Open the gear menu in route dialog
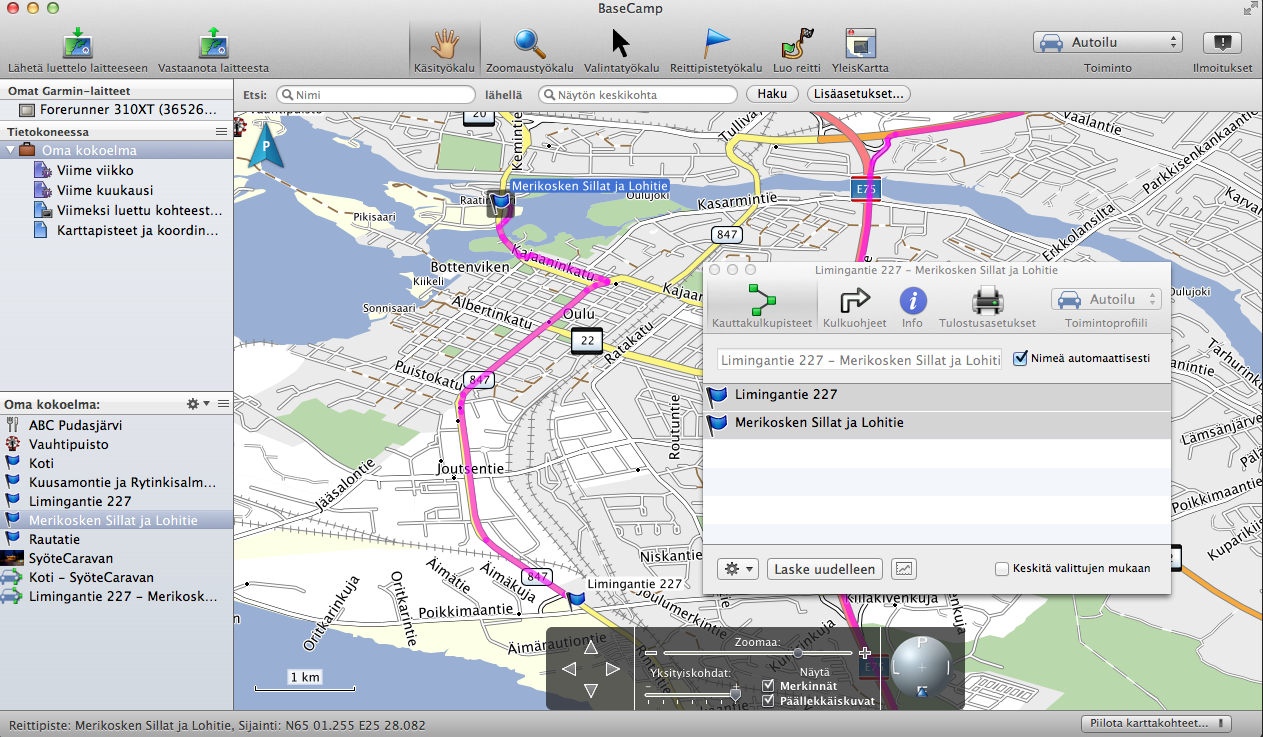Screen dimensions: 1263x737 tap(738, 569)
